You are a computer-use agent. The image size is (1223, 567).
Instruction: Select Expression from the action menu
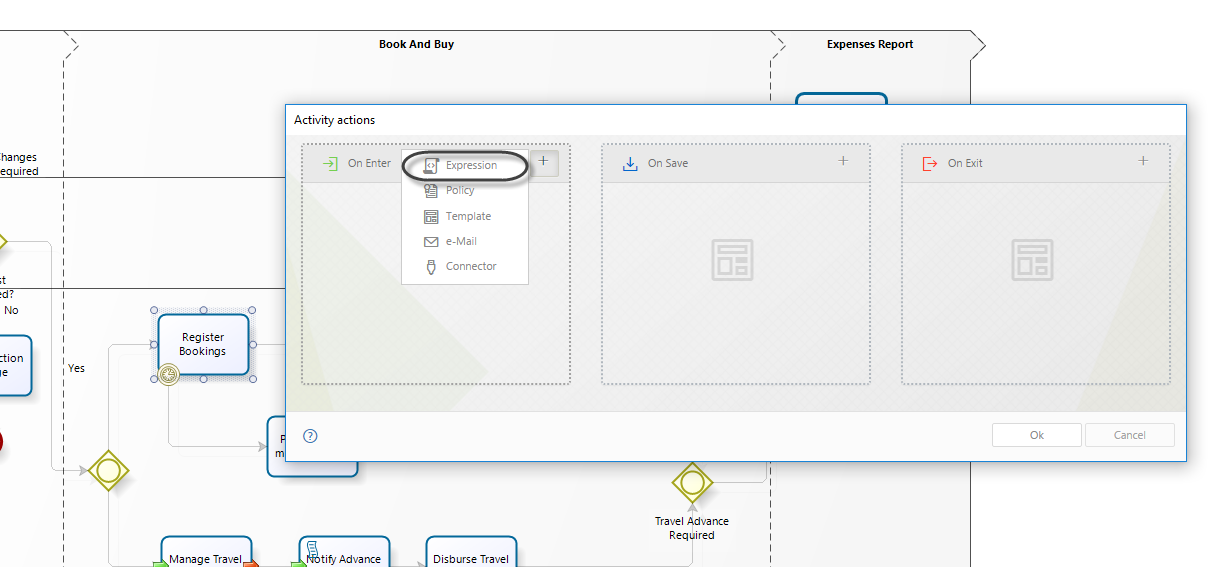tap(470, 165)
